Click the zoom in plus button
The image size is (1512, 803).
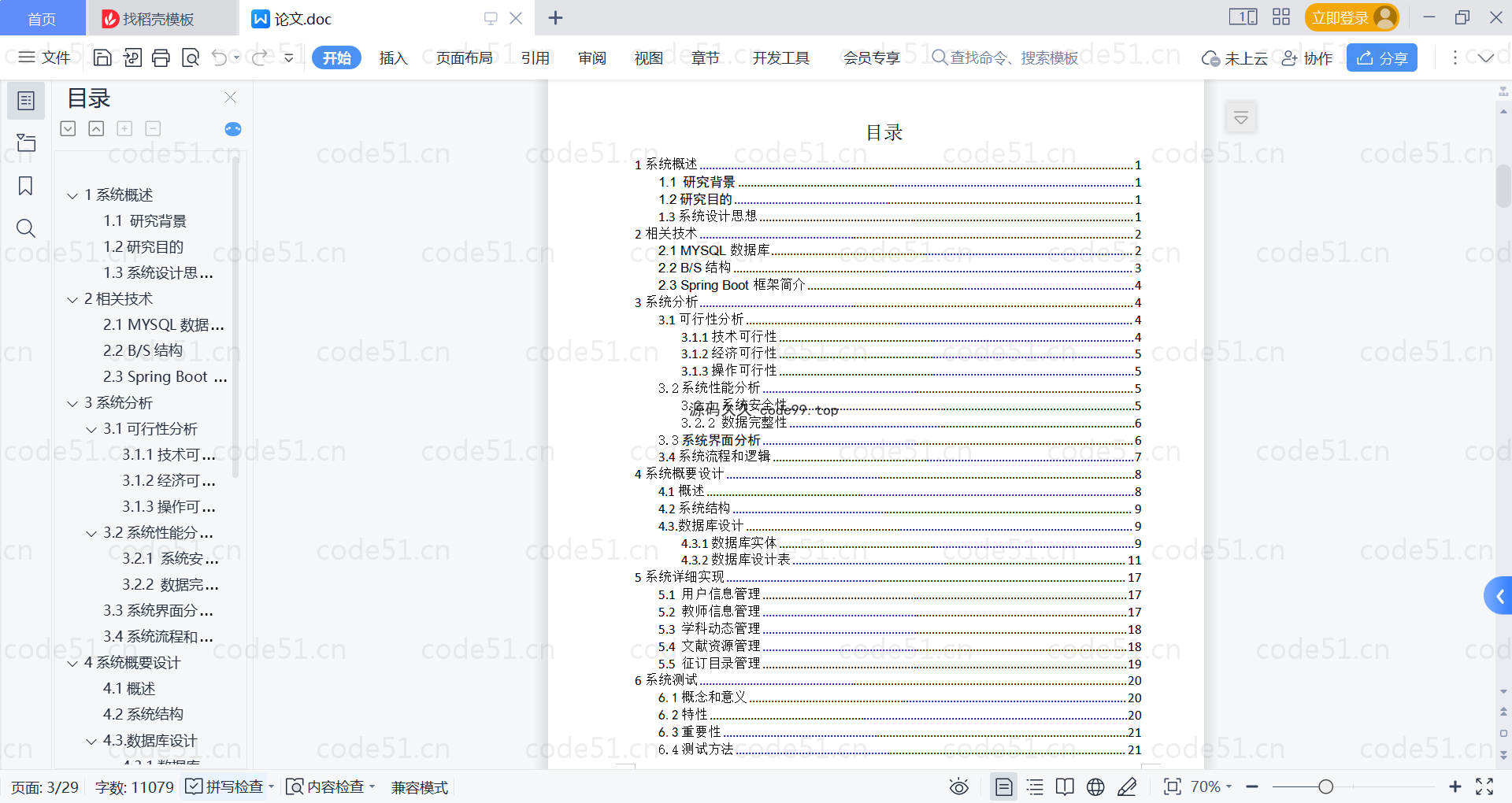[x=1455, y=786]
